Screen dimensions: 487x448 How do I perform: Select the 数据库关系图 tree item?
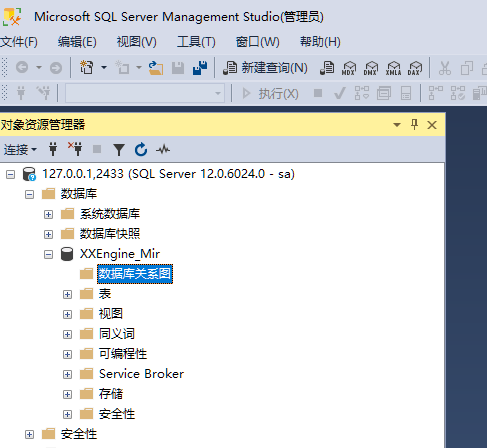click(x=135, y=274)
